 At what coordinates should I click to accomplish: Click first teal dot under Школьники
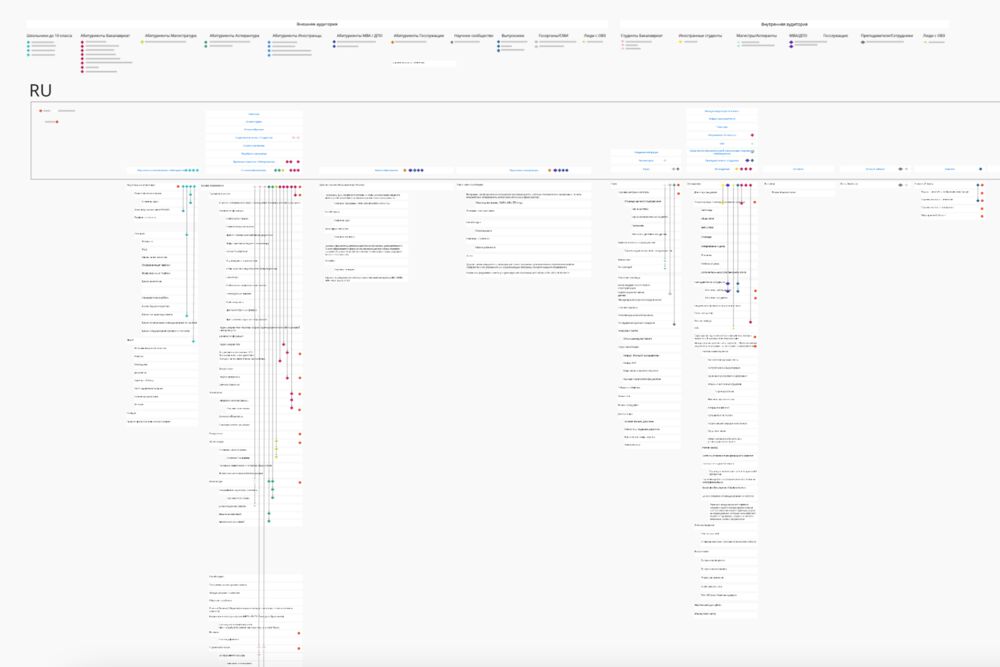(28, 42)
